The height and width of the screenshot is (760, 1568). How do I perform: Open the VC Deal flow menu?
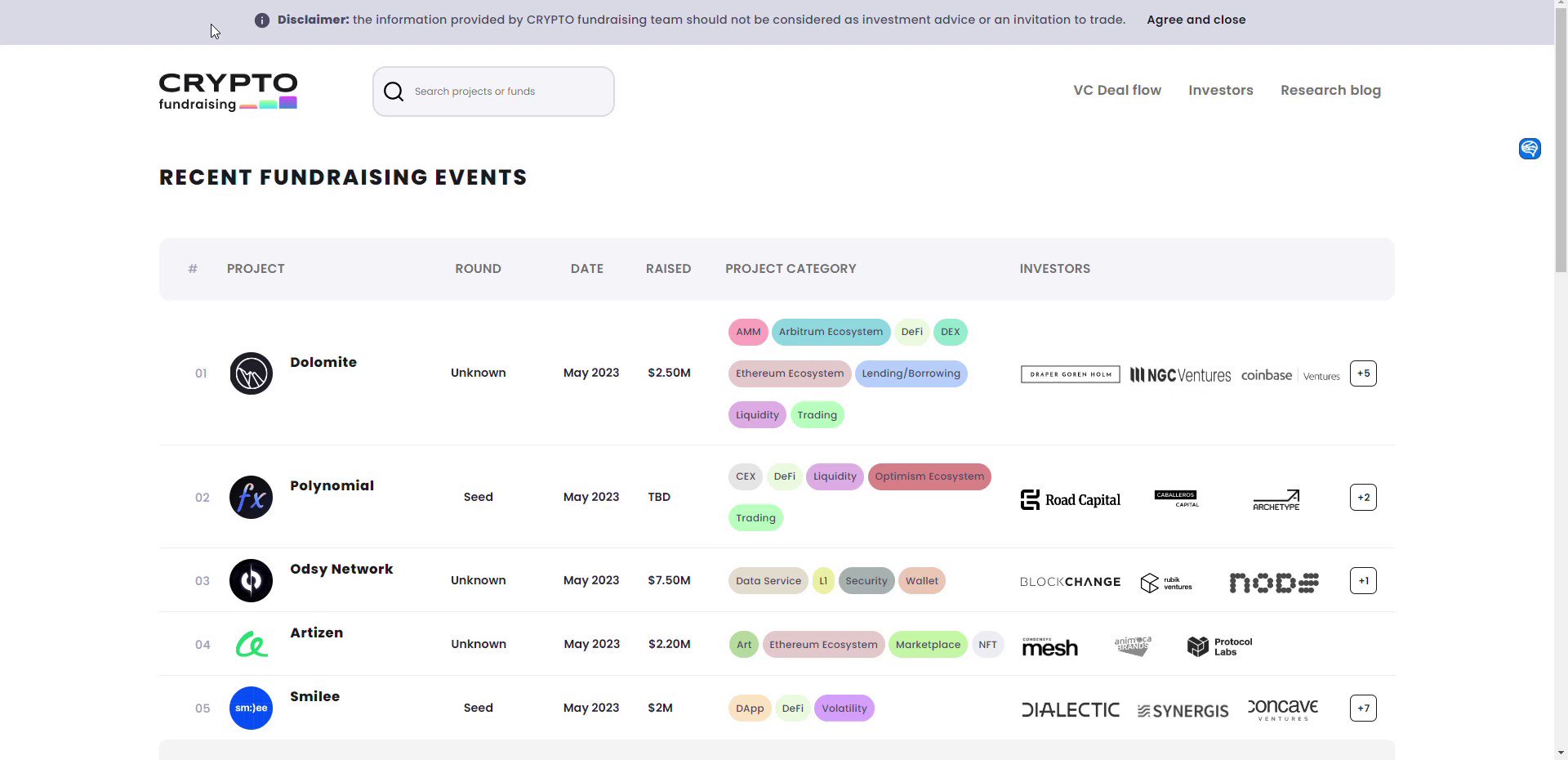[1116, 90]
